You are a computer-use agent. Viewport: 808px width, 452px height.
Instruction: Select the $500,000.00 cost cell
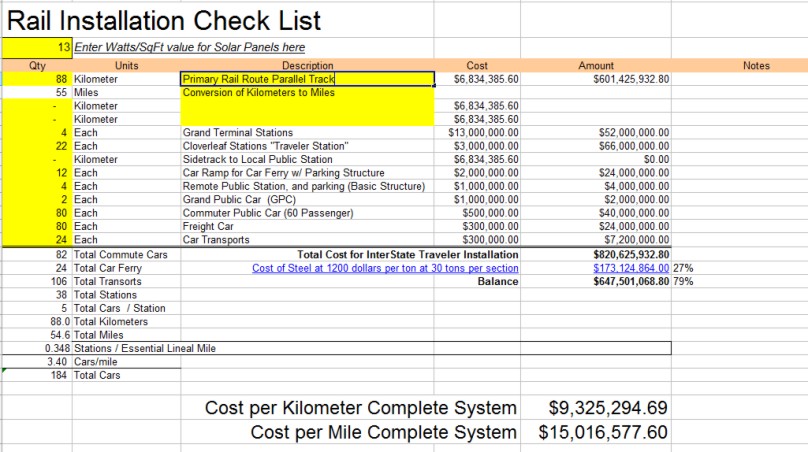pos(477,213)
